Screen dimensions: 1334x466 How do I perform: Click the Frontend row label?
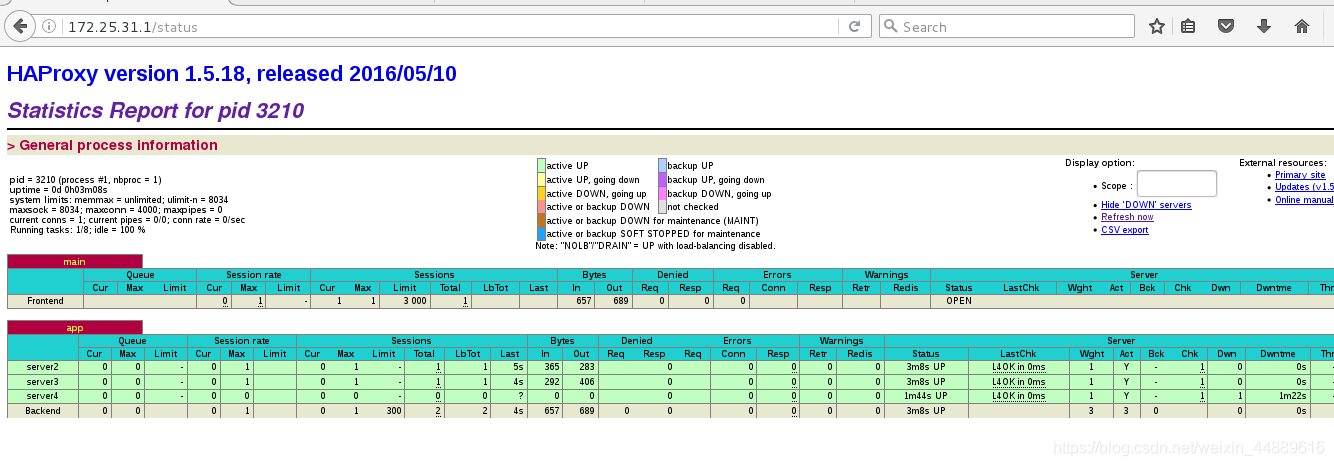tap(45, 301)
